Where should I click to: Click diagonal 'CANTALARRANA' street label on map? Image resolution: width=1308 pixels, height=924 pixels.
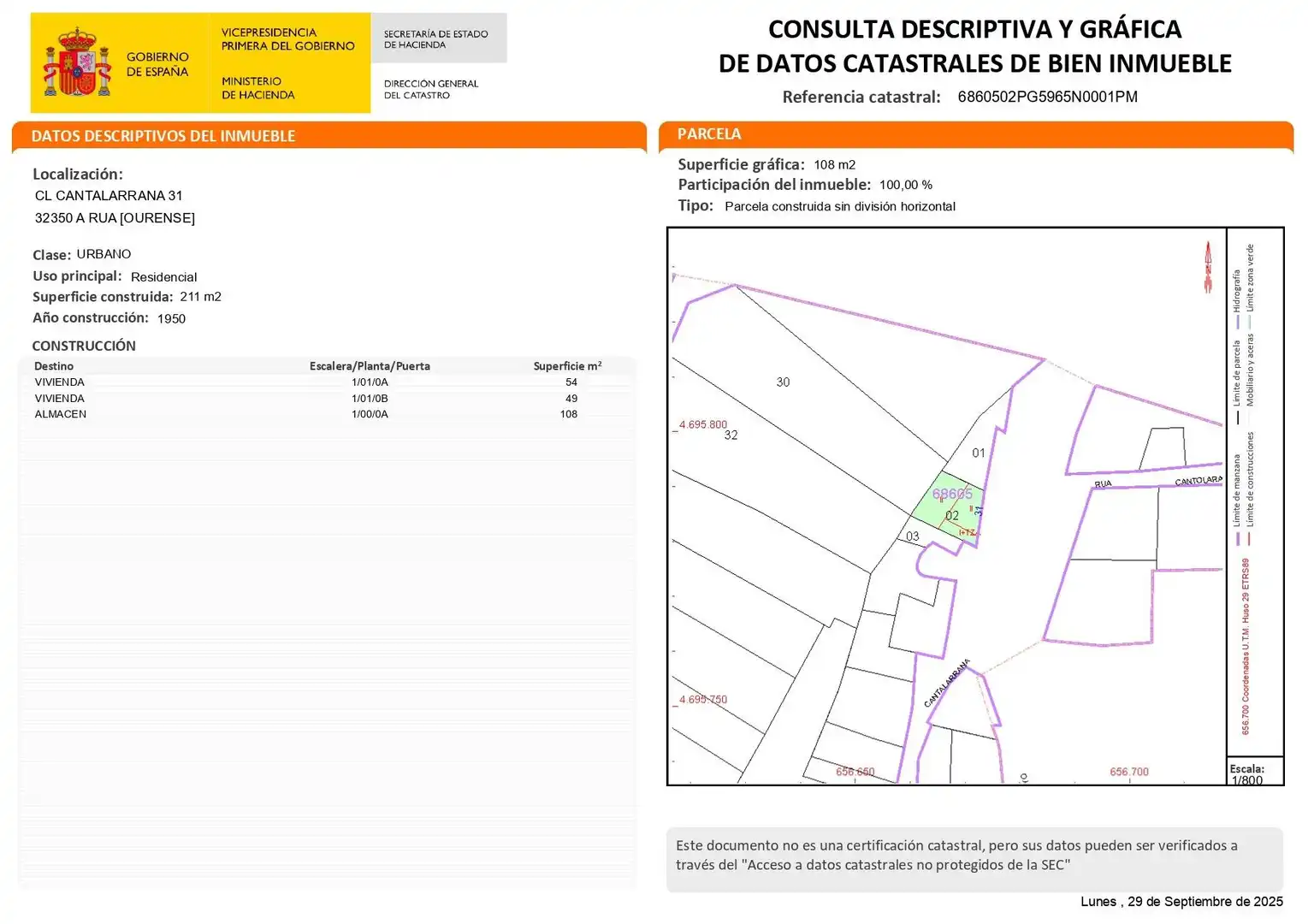click(947, 683)
